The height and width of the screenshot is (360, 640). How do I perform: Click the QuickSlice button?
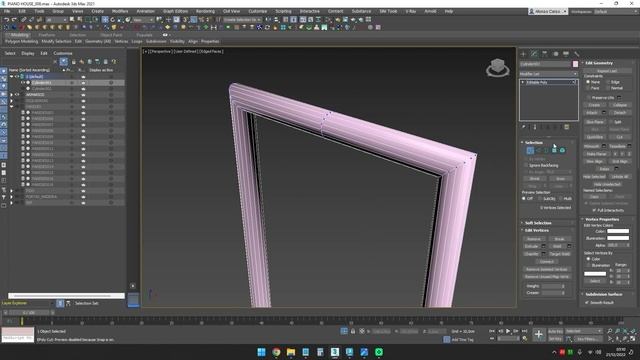(x=595, y=137)
